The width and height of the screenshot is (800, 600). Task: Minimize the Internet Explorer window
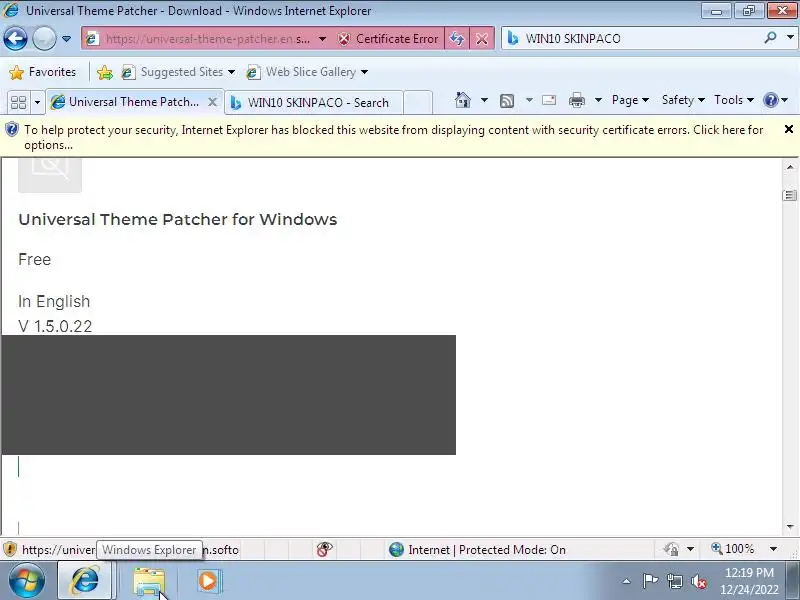coord(716,11)
